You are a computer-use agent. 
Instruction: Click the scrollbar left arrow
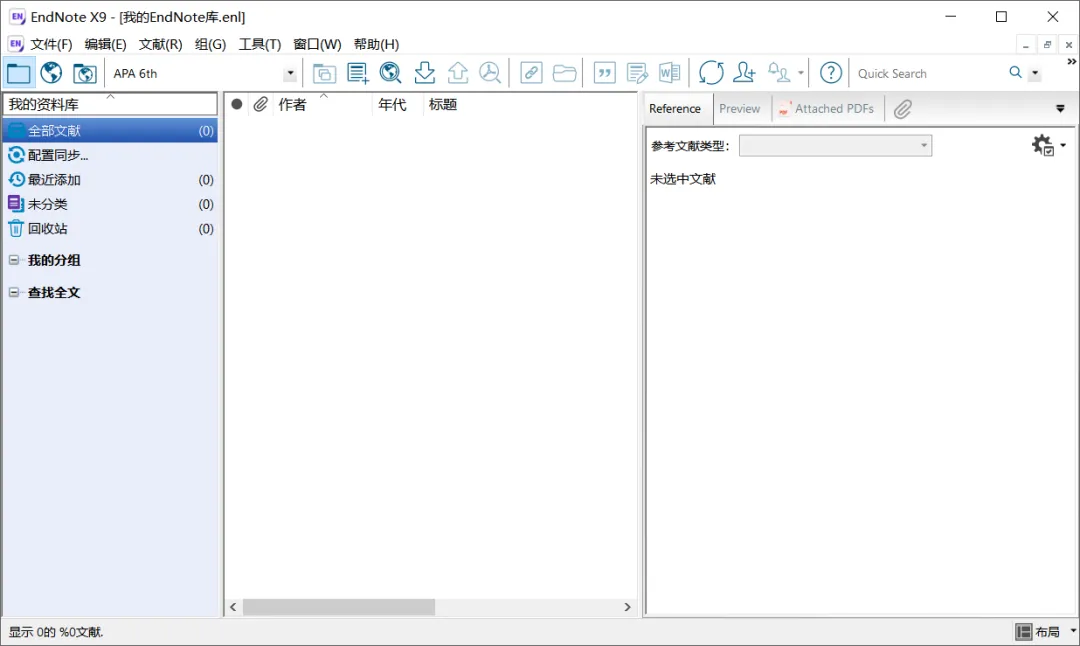pyautogui.click(x=233, y=607)
